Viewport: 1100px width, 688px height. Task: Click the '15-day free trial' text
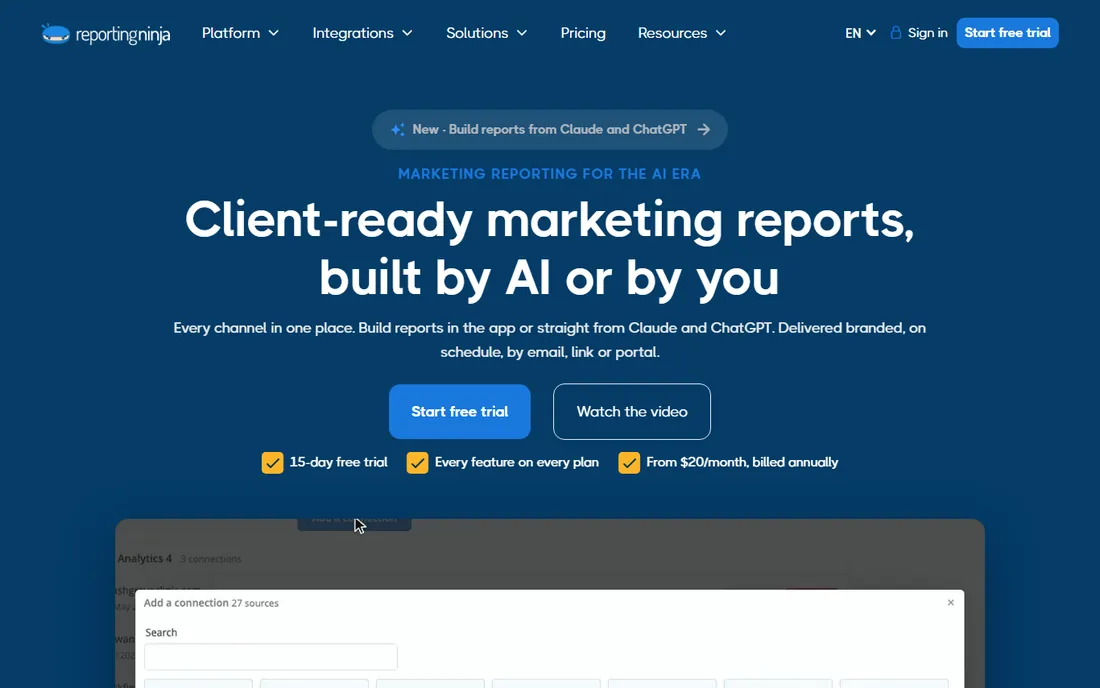[x=338, y=462]
